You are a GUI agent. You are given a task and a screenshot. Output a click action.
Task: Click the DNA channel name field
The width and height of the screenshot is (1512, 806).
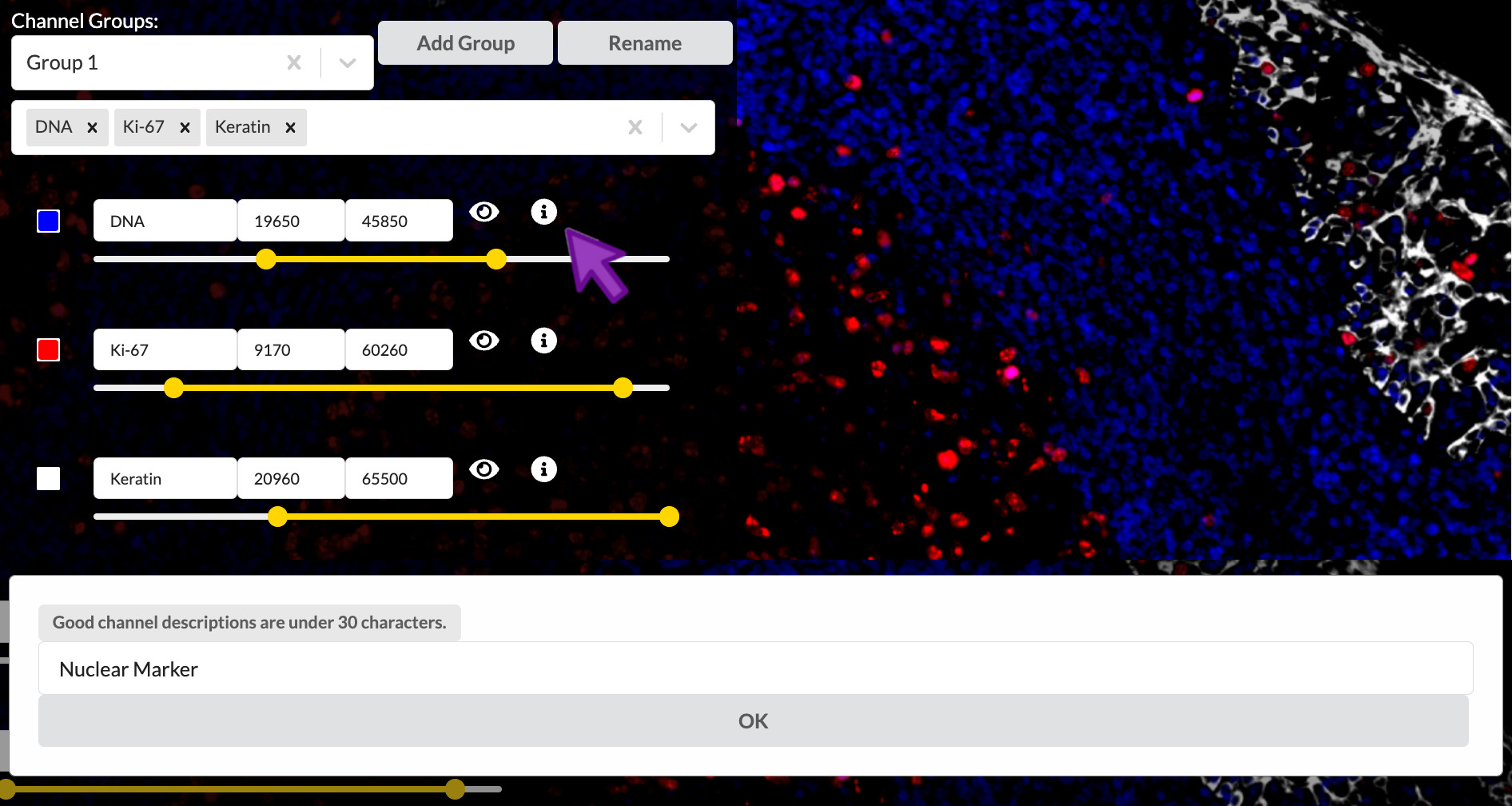click(x=165, y=221)
